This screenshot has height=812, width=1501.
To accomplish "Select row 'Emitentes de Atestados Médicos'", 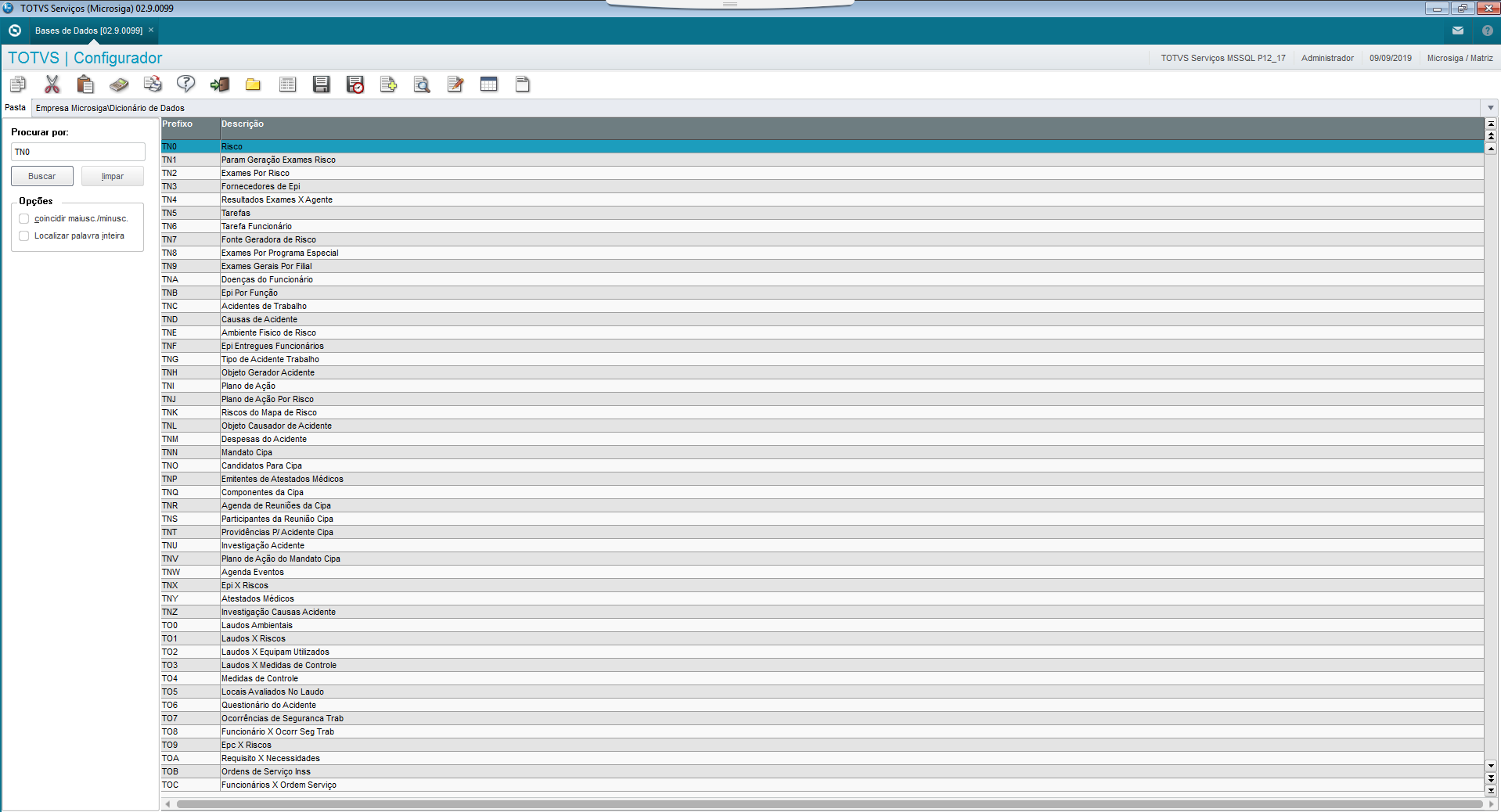I will click(822, 479).
